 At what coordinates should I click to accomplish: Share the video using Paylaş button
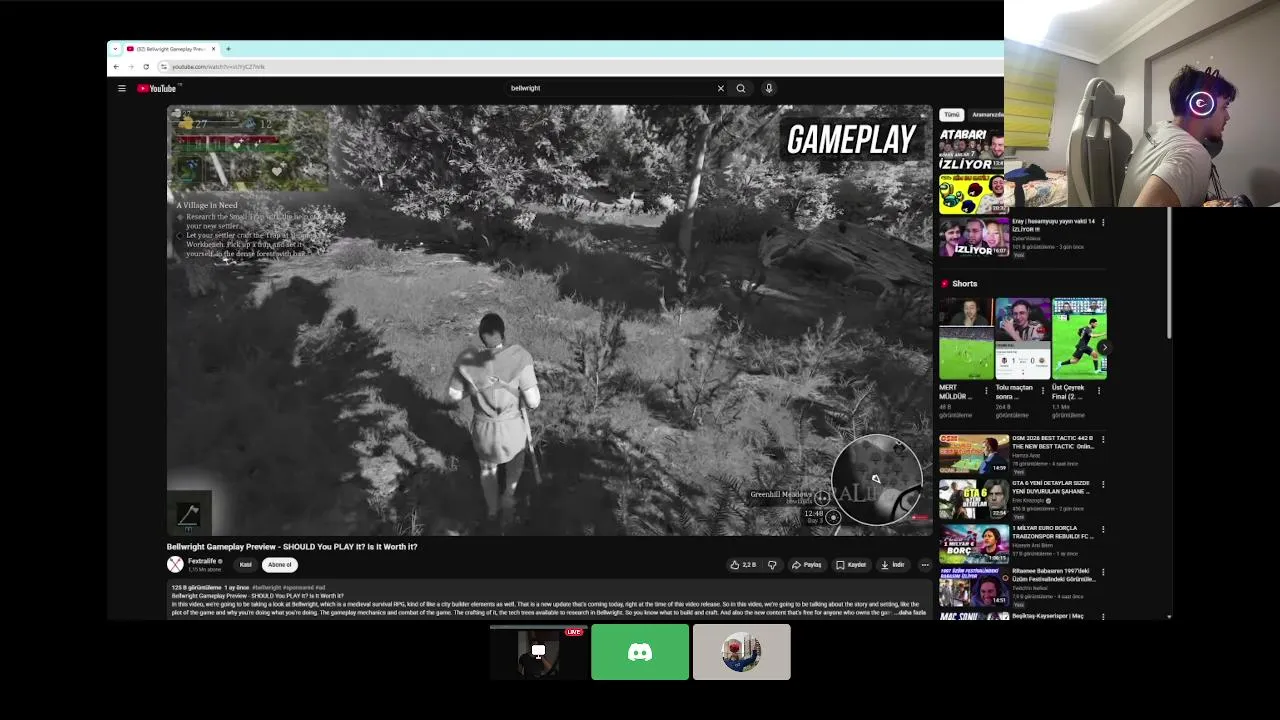(806, 565)
